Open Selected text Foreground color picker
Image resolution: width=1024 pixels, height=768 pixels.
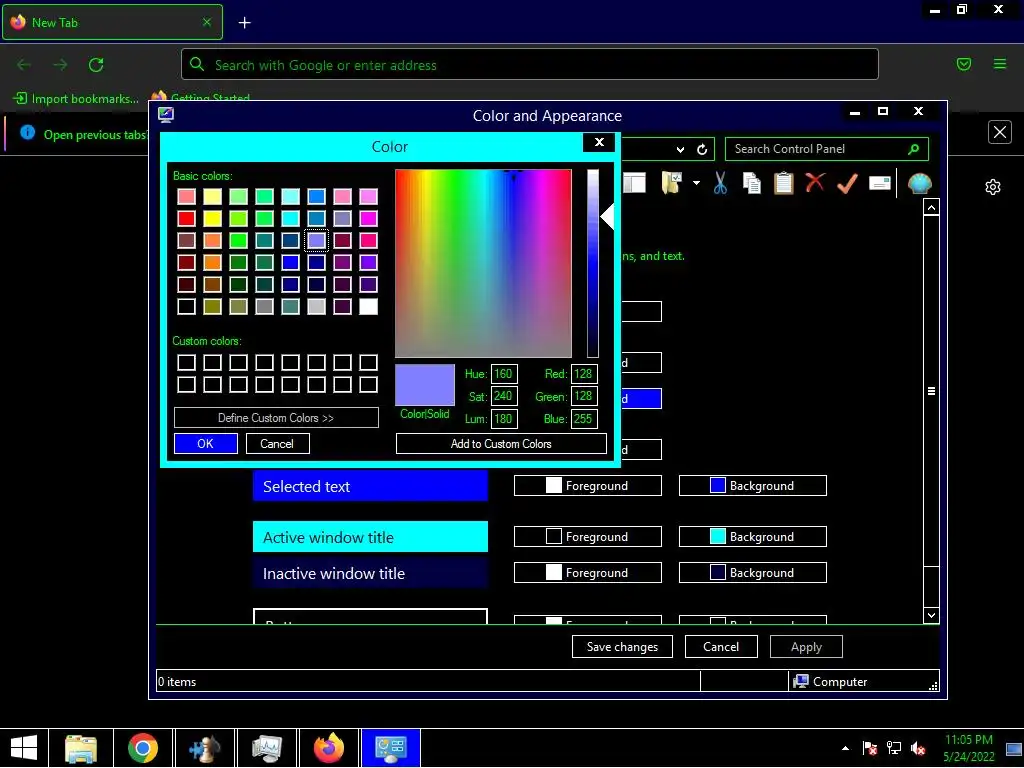point(588,485)
